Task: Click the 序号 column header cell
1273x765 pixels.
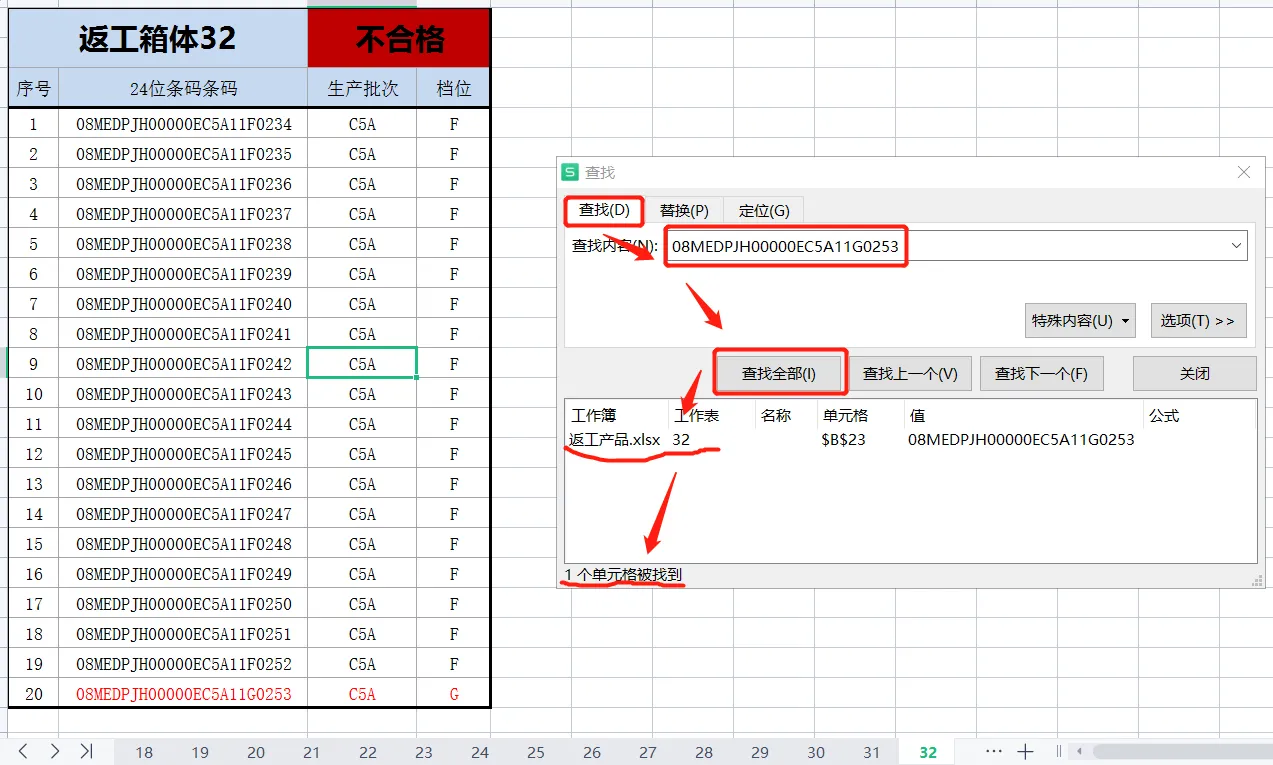Action: (x=34, y=88)
